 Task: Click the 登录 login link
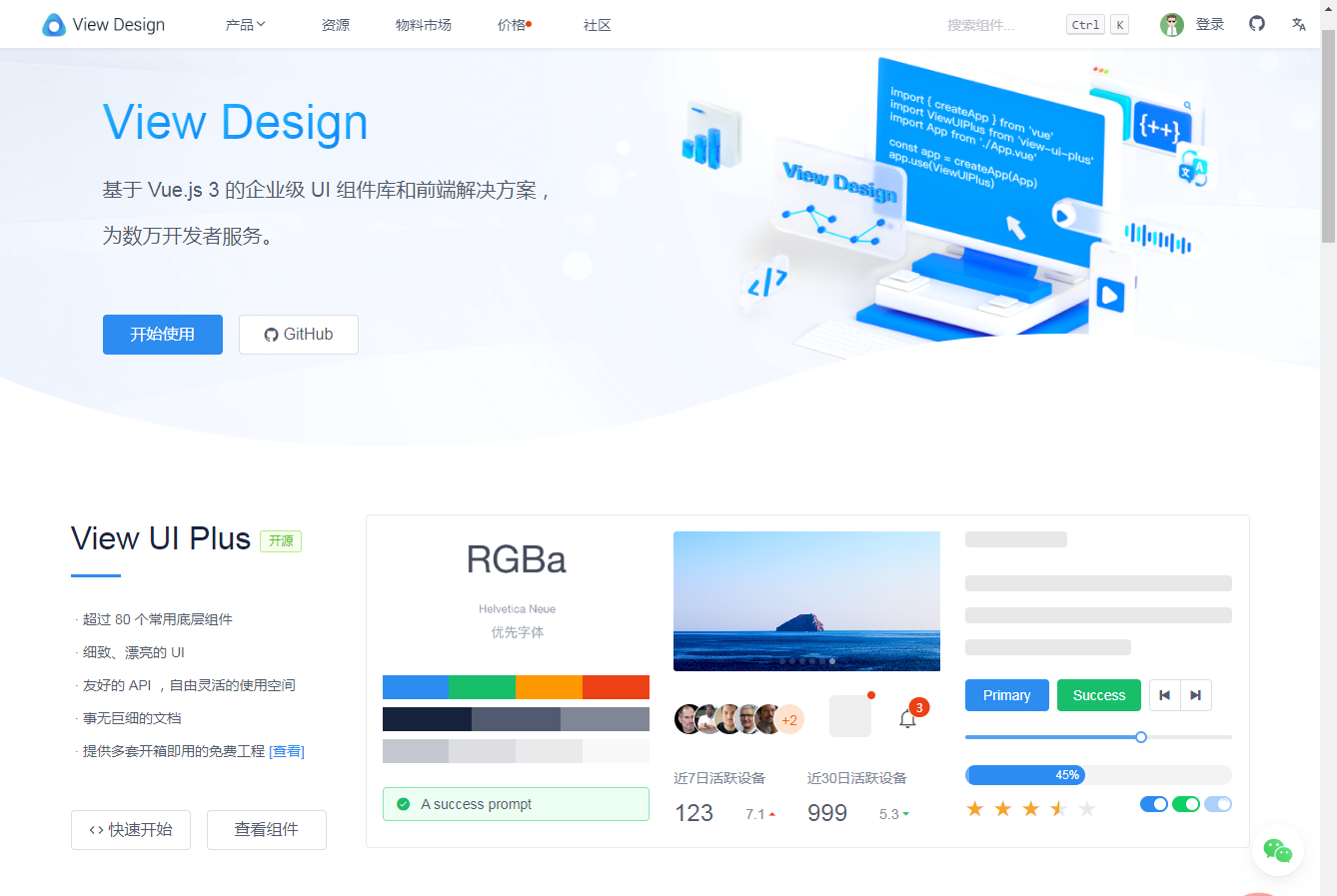[x=1210, y=25]
